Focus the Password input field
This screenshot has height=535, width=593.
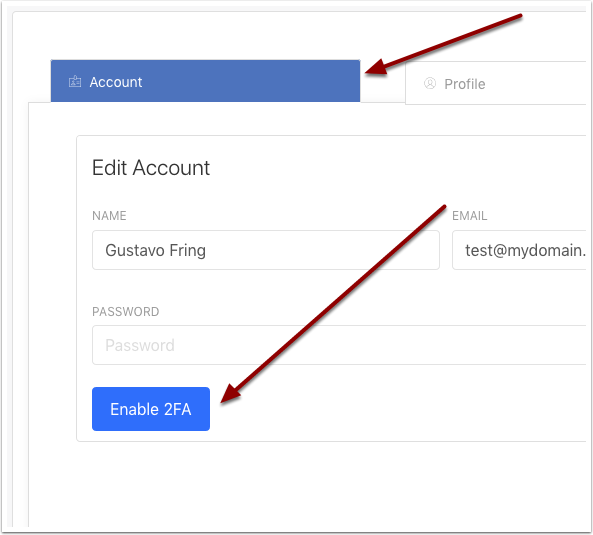(339, 345)
